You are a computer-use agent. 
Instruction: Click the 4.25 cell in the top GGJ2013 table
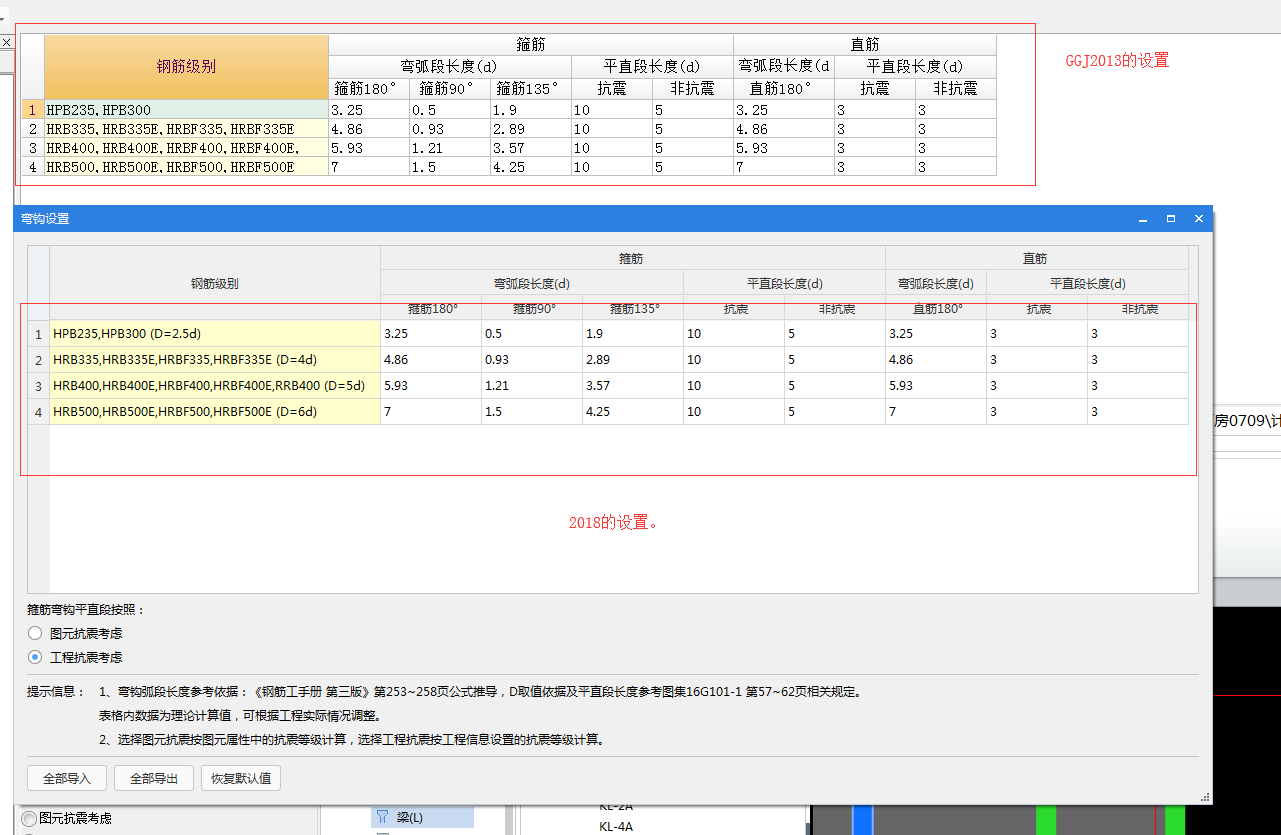[531, 167]
